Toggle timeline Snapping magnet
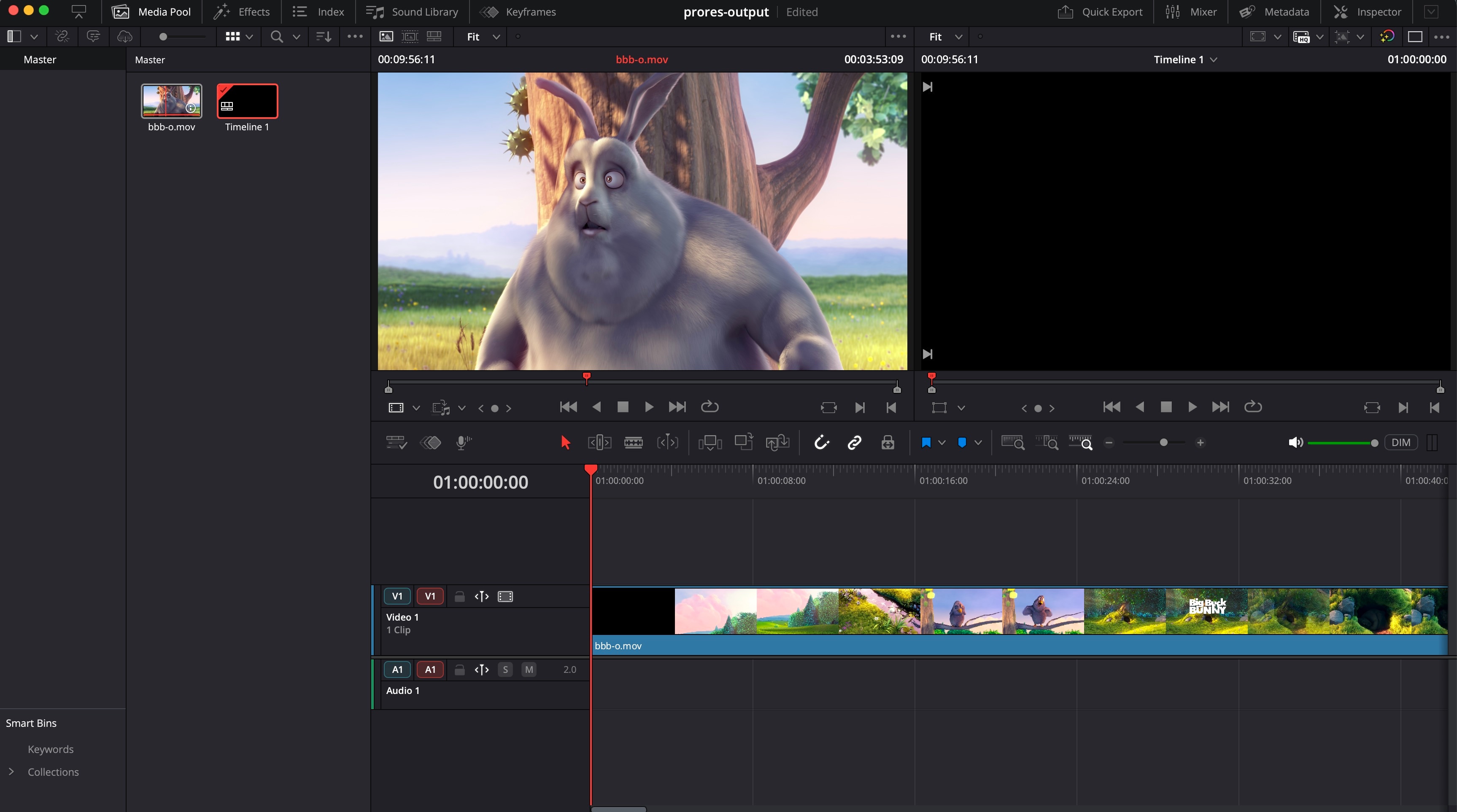The image size is (1457, 812). (821, 442)
